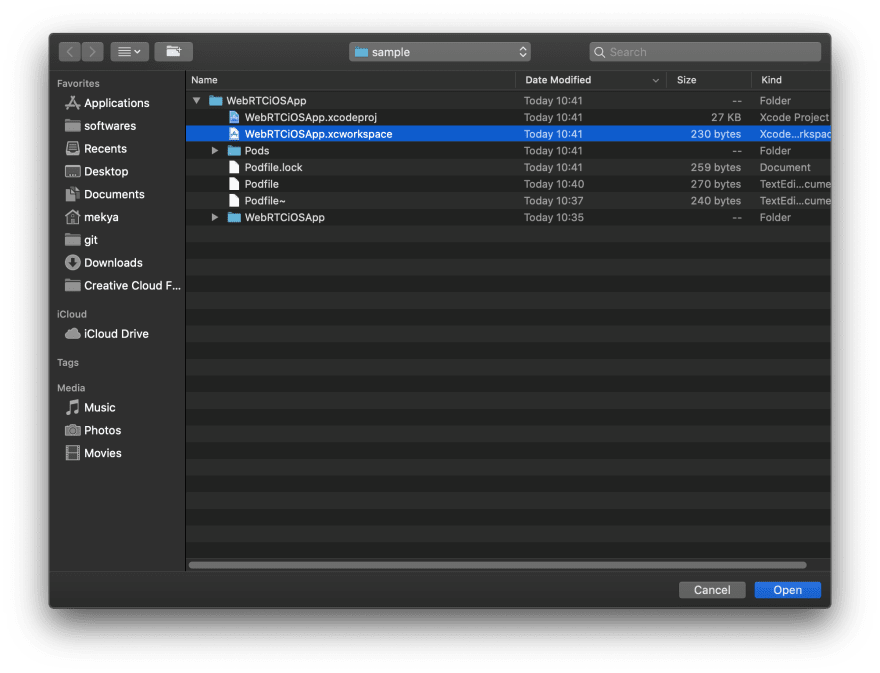Create a new folder with the folder icon
The height and width of the screenshot is (673, 880).
click(173, 52)
